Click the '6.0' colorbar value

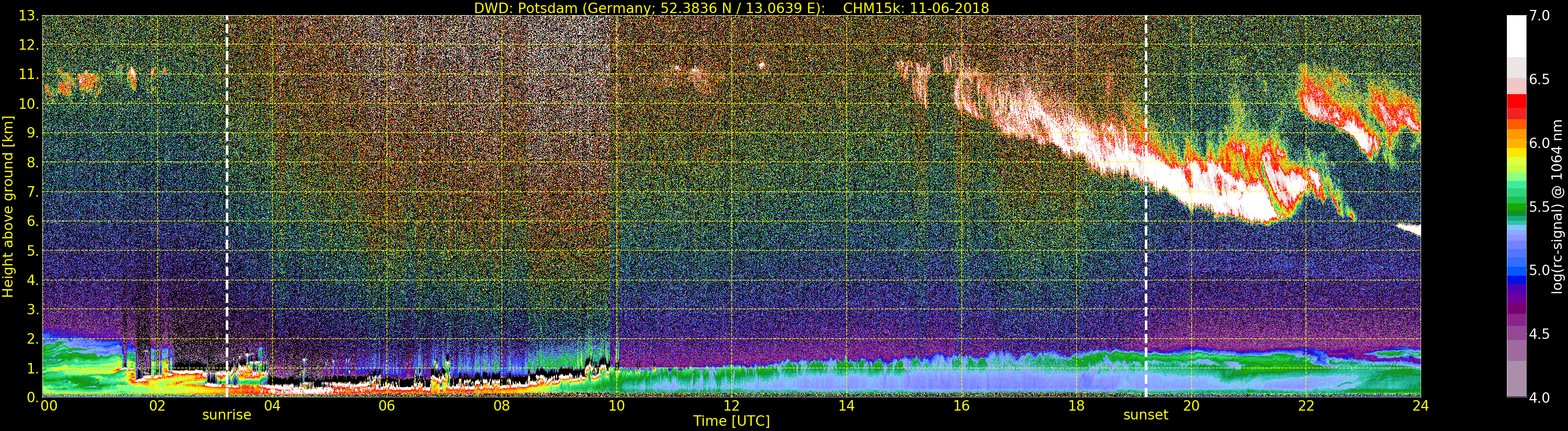(1539, 143)
